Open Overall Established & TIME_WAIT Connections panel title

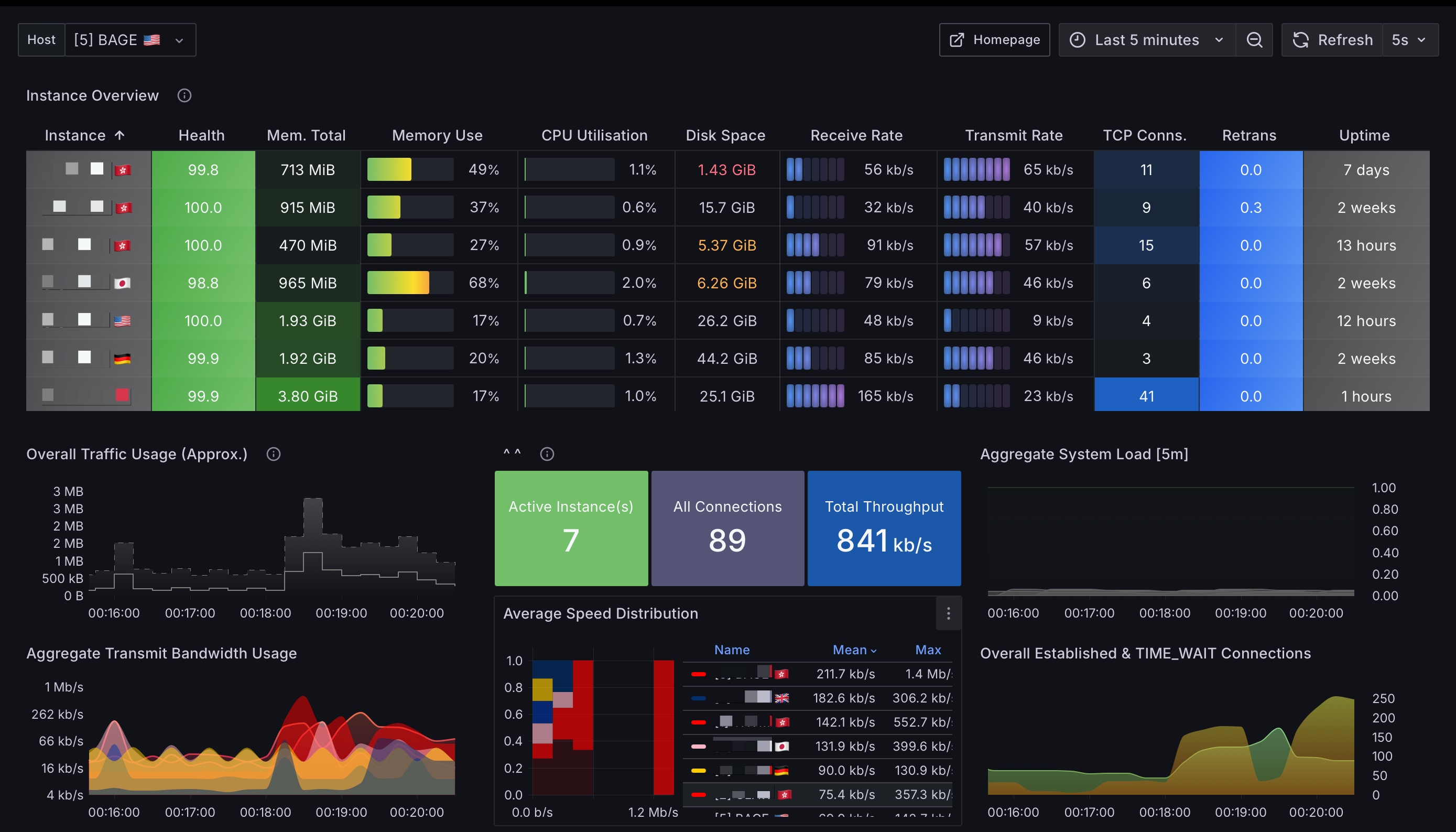coord(1145,653)
